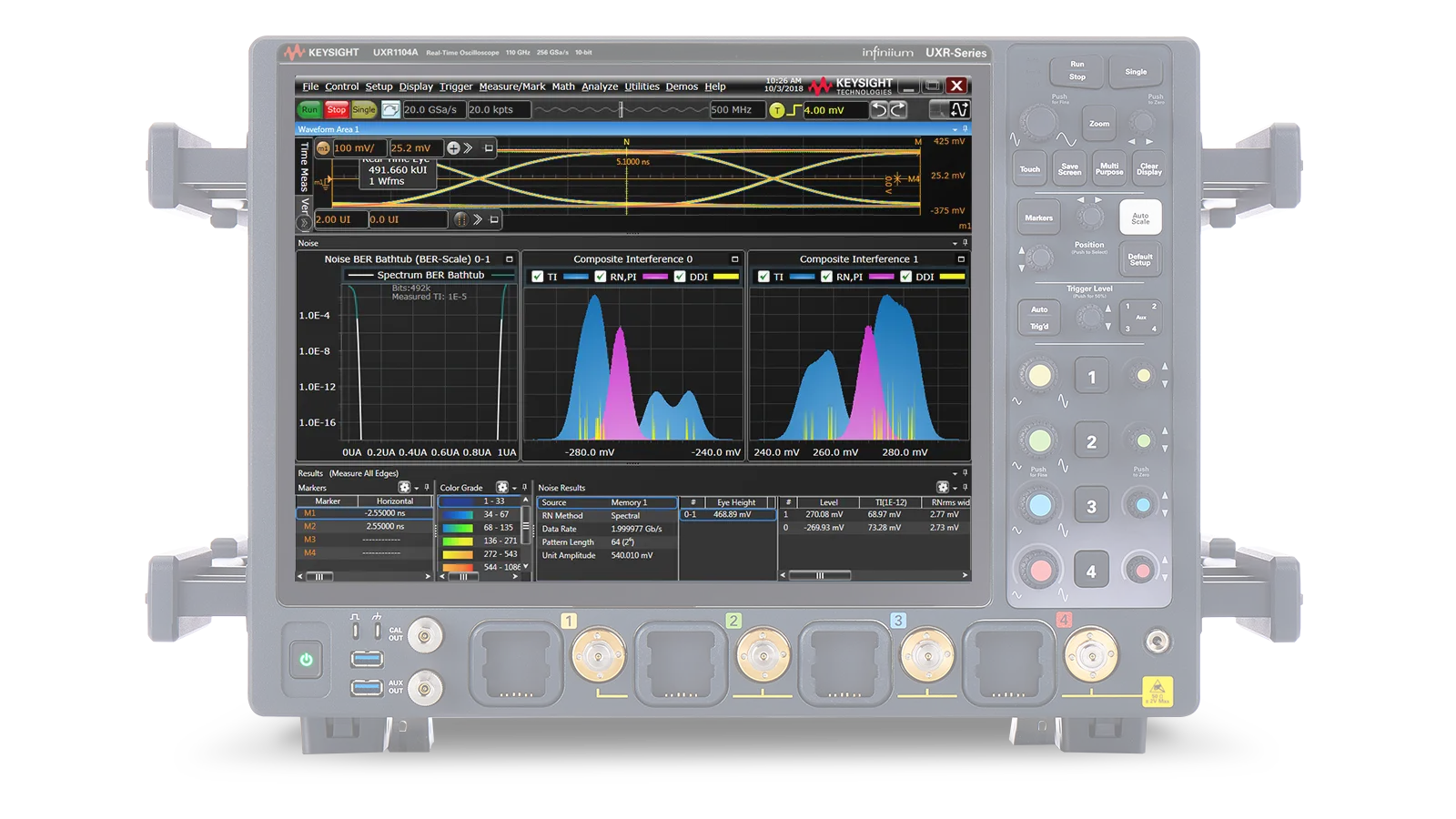This screenshot has width=1456, height=819.
Task: Click the yellow Single button in the on-screen toolbar
Action: [364, 110]
